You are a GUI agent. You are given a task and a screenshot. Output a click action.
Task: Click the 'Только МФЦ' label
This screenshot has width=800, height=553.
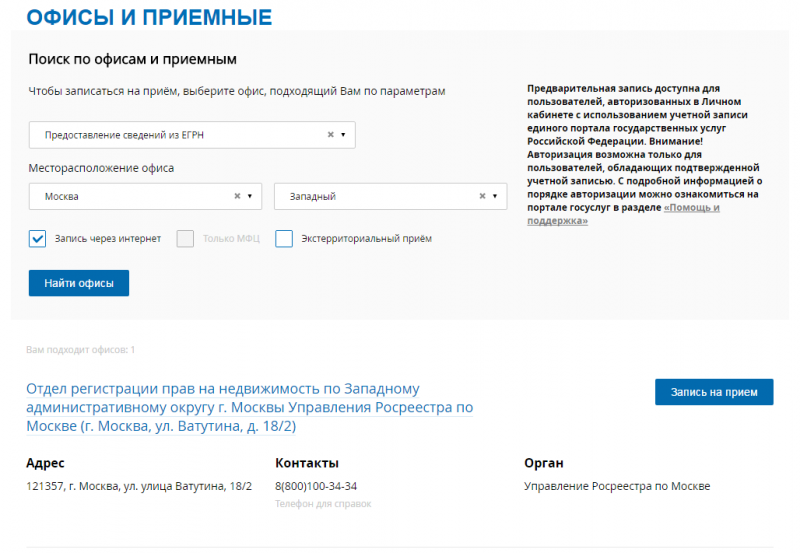[x=231, y=238]
